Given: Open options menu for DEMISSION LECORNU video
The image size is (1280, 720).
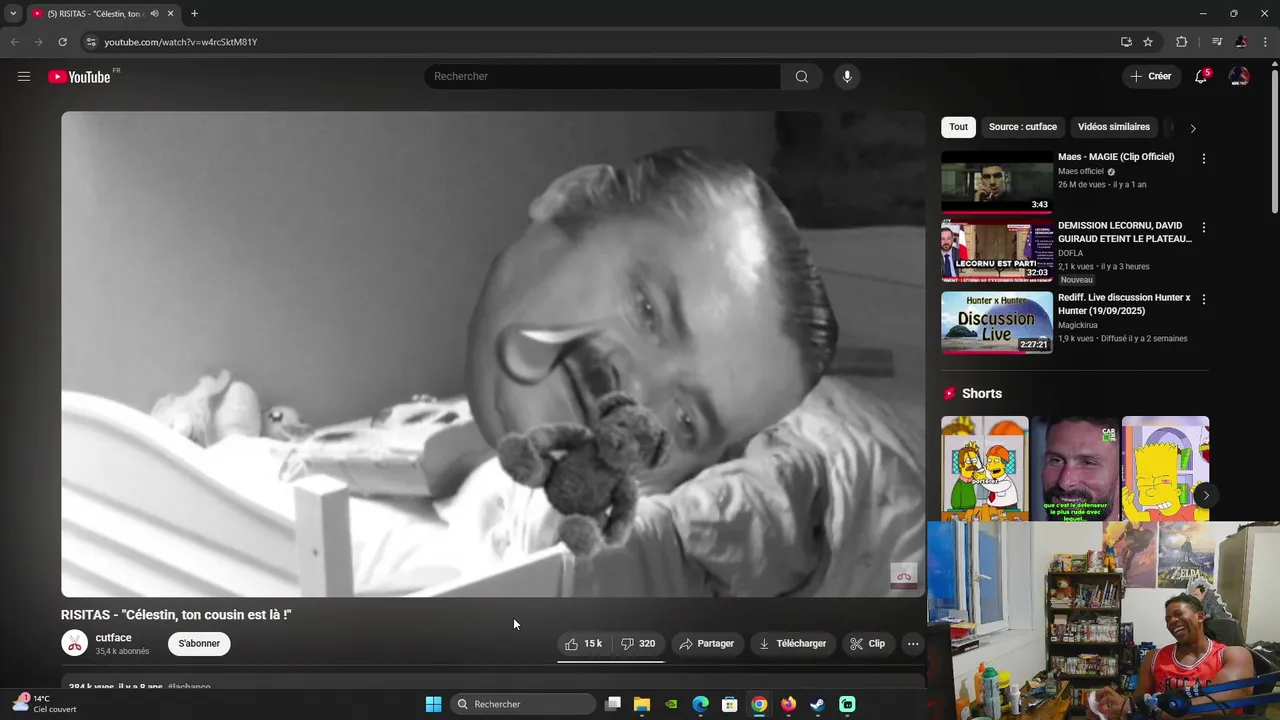Looking at the screenshot, I should (x=1203, y=228).
